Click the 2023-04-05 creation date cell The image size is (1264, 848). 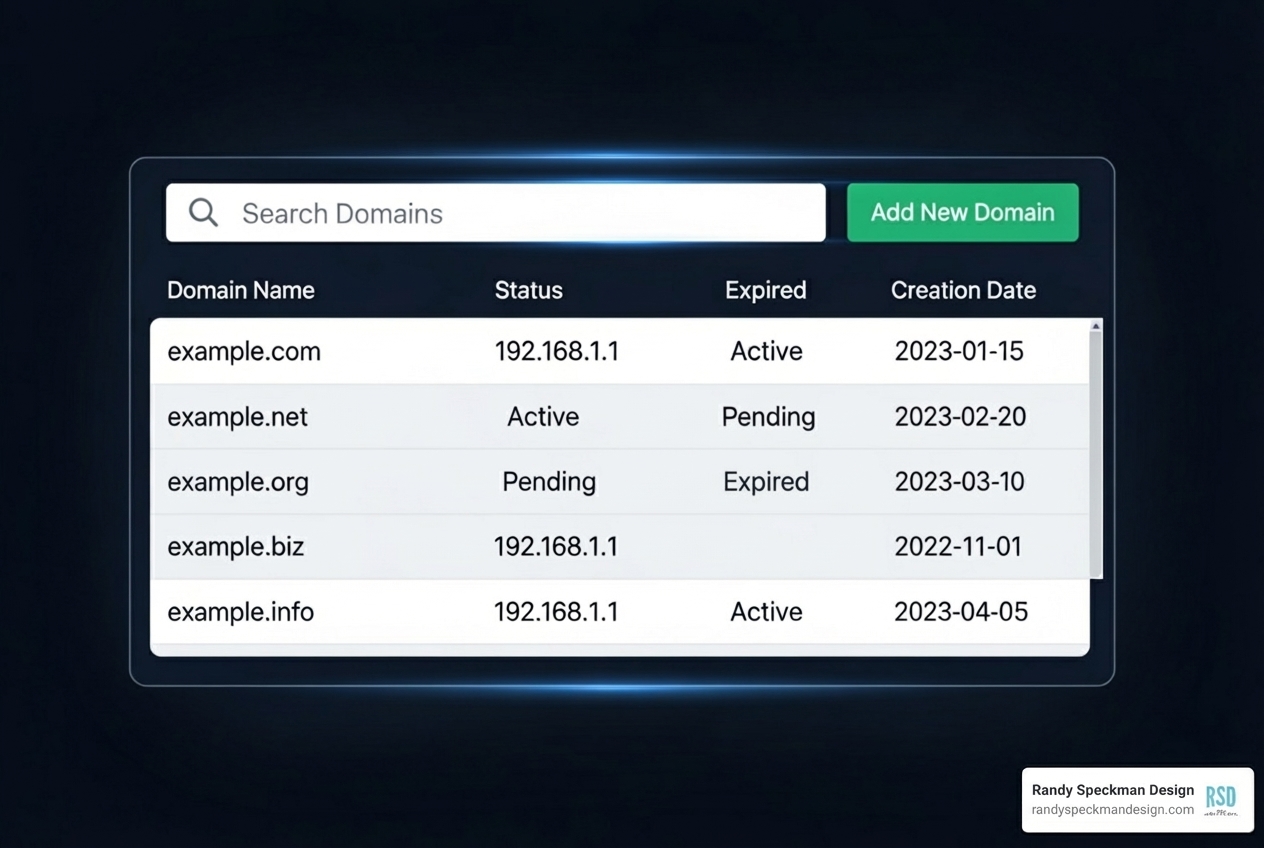point(960,611)
